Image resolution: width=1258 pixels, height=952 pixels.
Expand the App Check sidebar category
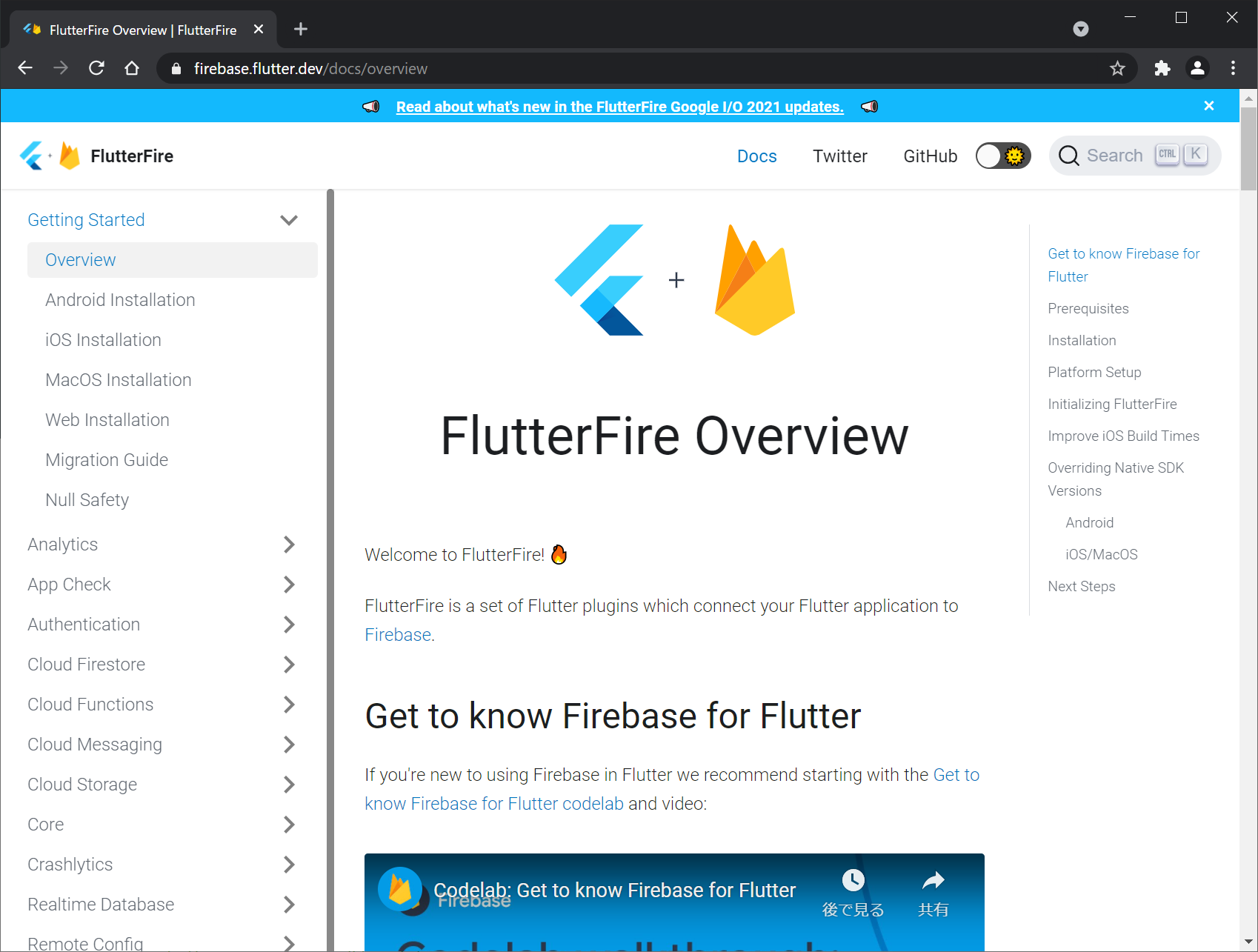click(289, 585)
